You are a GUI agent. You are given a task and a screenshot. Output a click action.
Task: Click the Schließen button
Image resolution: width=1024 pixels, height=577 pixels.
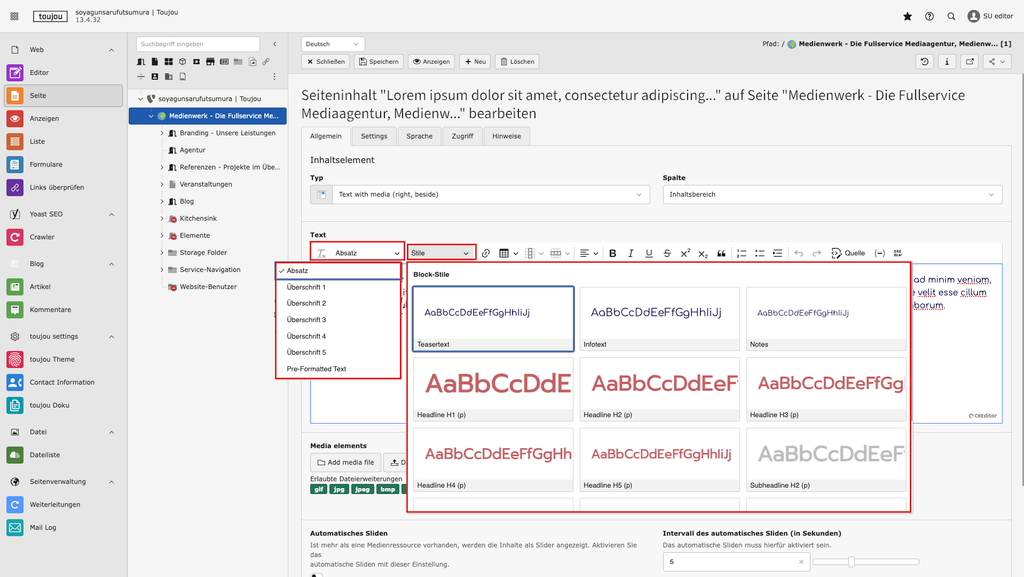326,61
